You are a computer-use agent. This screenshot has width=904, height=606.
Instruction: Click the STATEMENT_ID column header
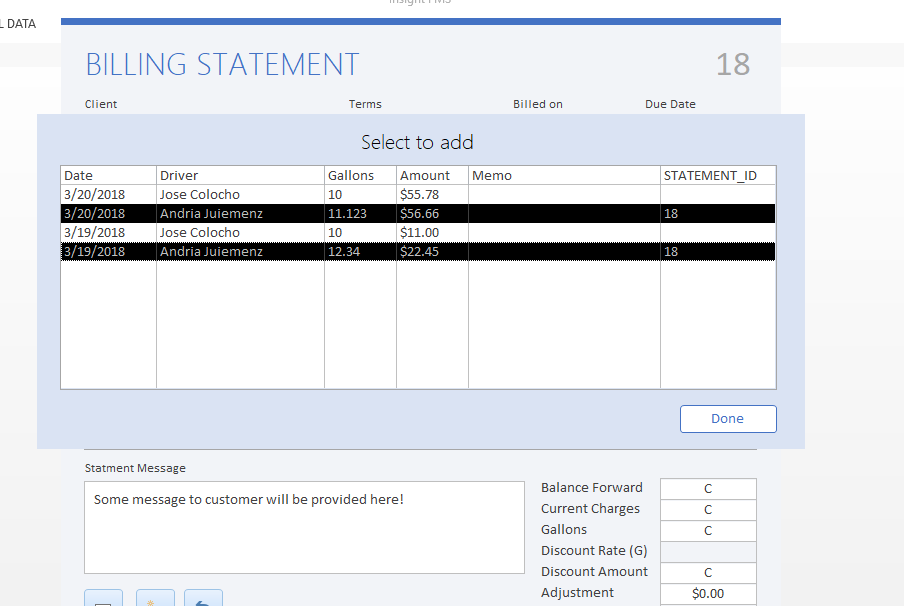(718, 175)
